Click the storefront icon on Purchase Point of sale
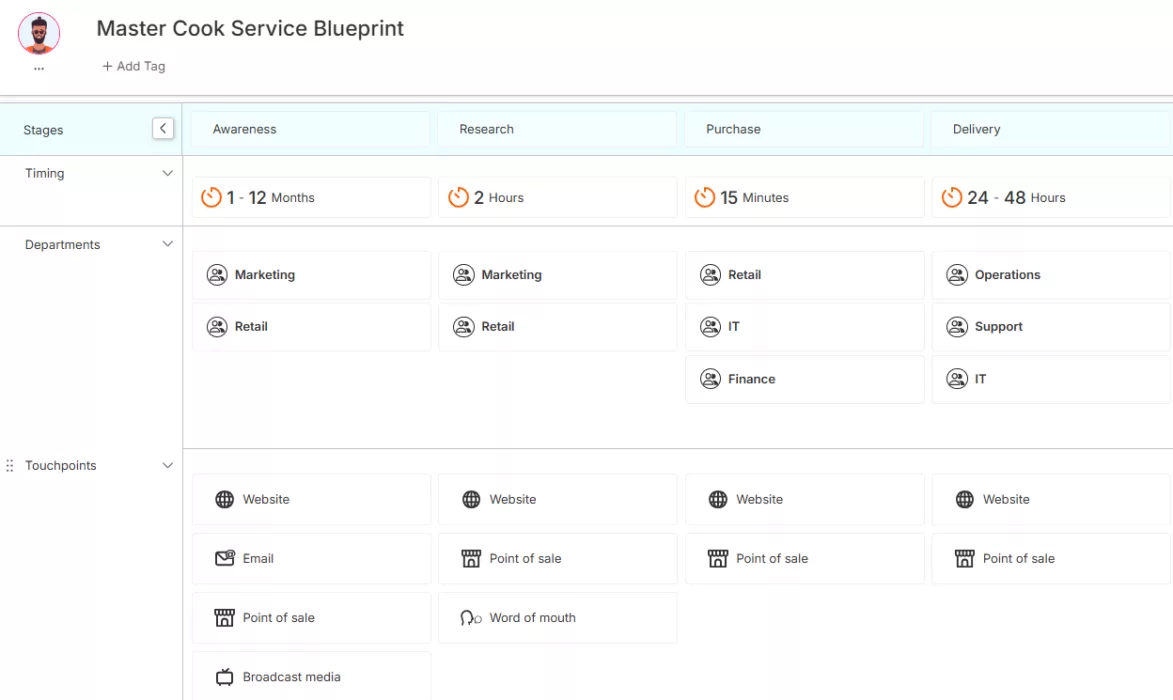This screenshot has height=700, width=1173. click(x=717, y=558)
